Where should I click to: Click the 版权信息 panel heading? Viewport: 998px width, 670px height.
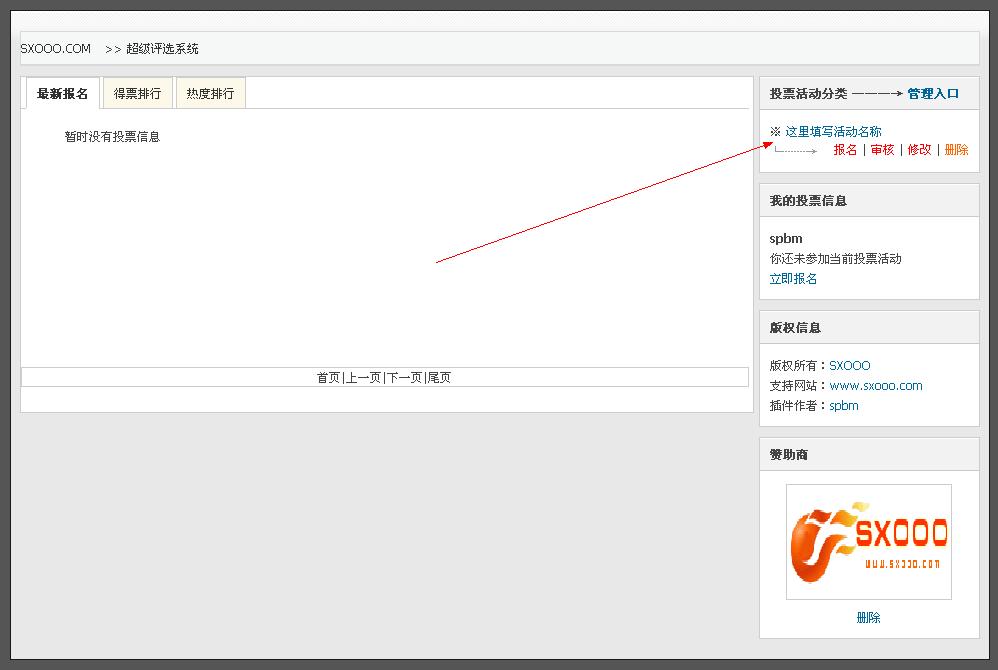tap(795, 328)
